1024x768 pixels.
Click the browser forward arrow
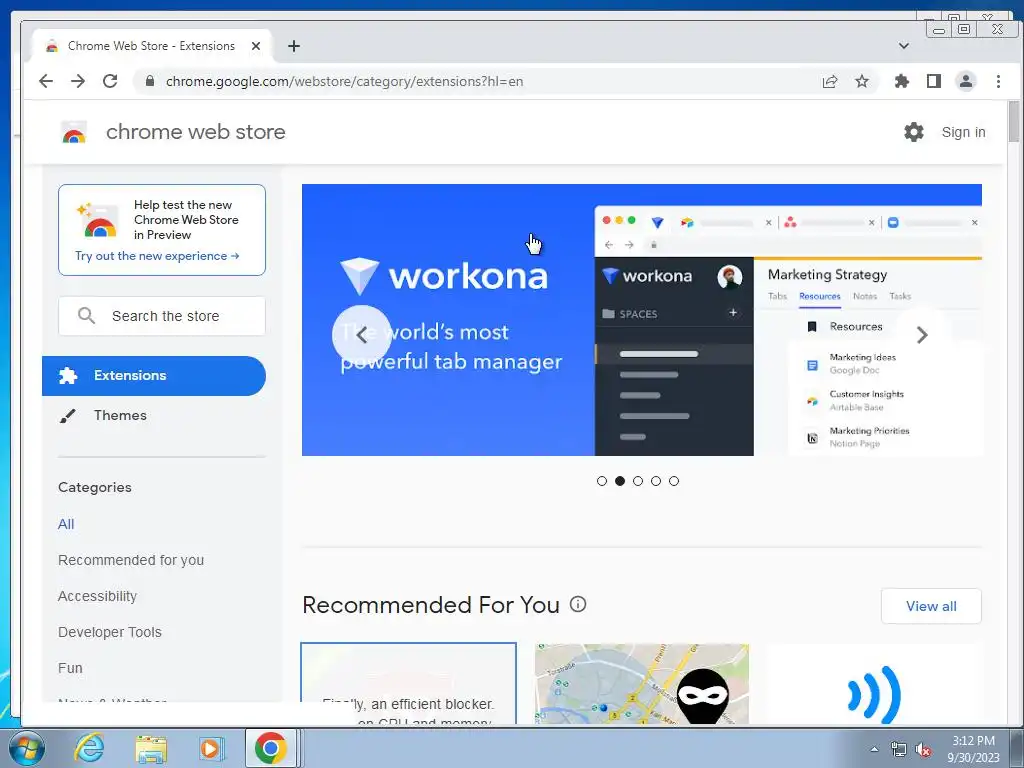coord(78,81)
